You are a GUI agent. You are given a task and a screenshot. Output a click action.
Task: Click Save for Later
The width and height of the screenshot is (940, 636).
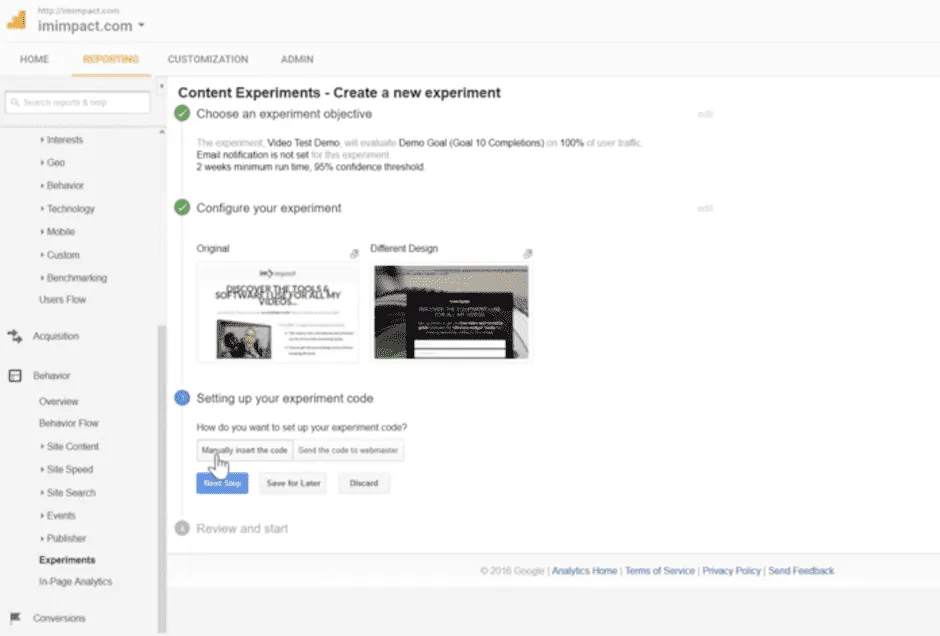[x=293, y=483]
